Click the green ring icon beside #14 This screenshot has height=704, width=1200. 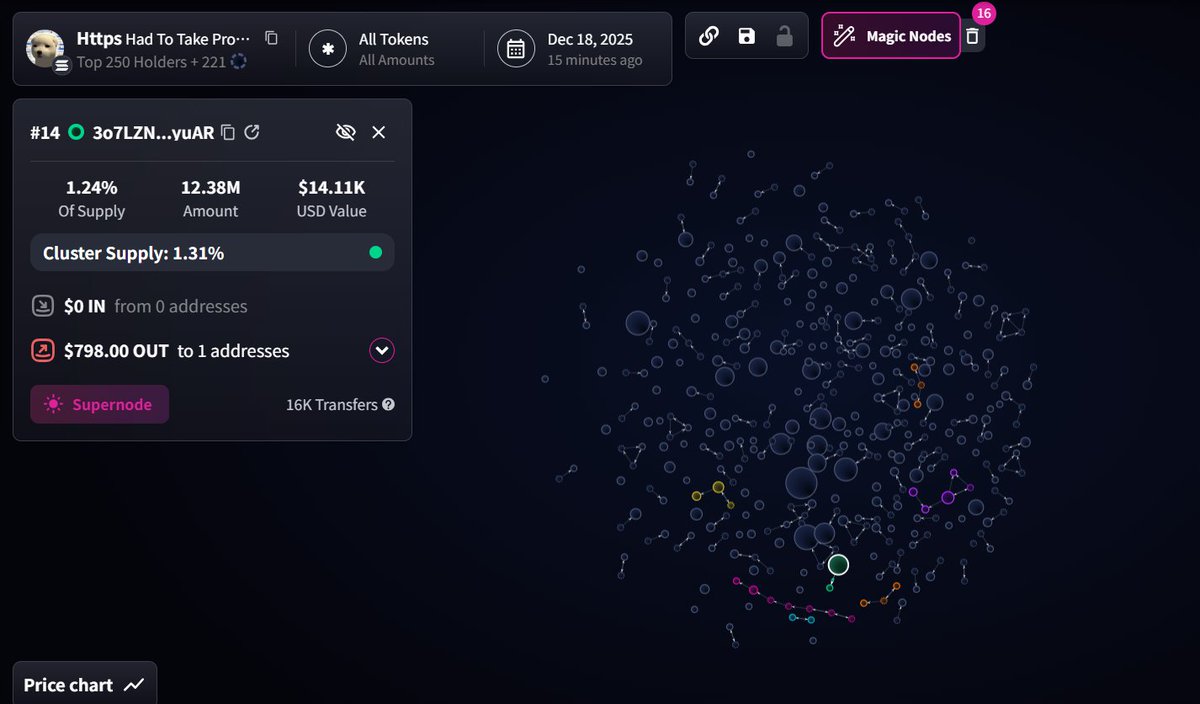click(x=76, y=132)
